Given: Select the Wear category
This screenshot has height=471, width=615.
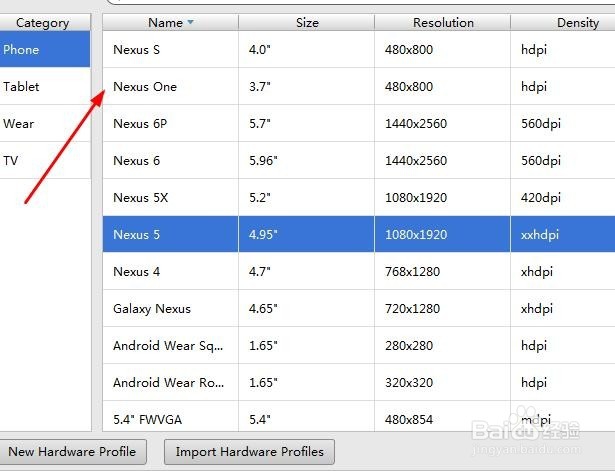Looking at the screenshot, I should pos(45,123).
